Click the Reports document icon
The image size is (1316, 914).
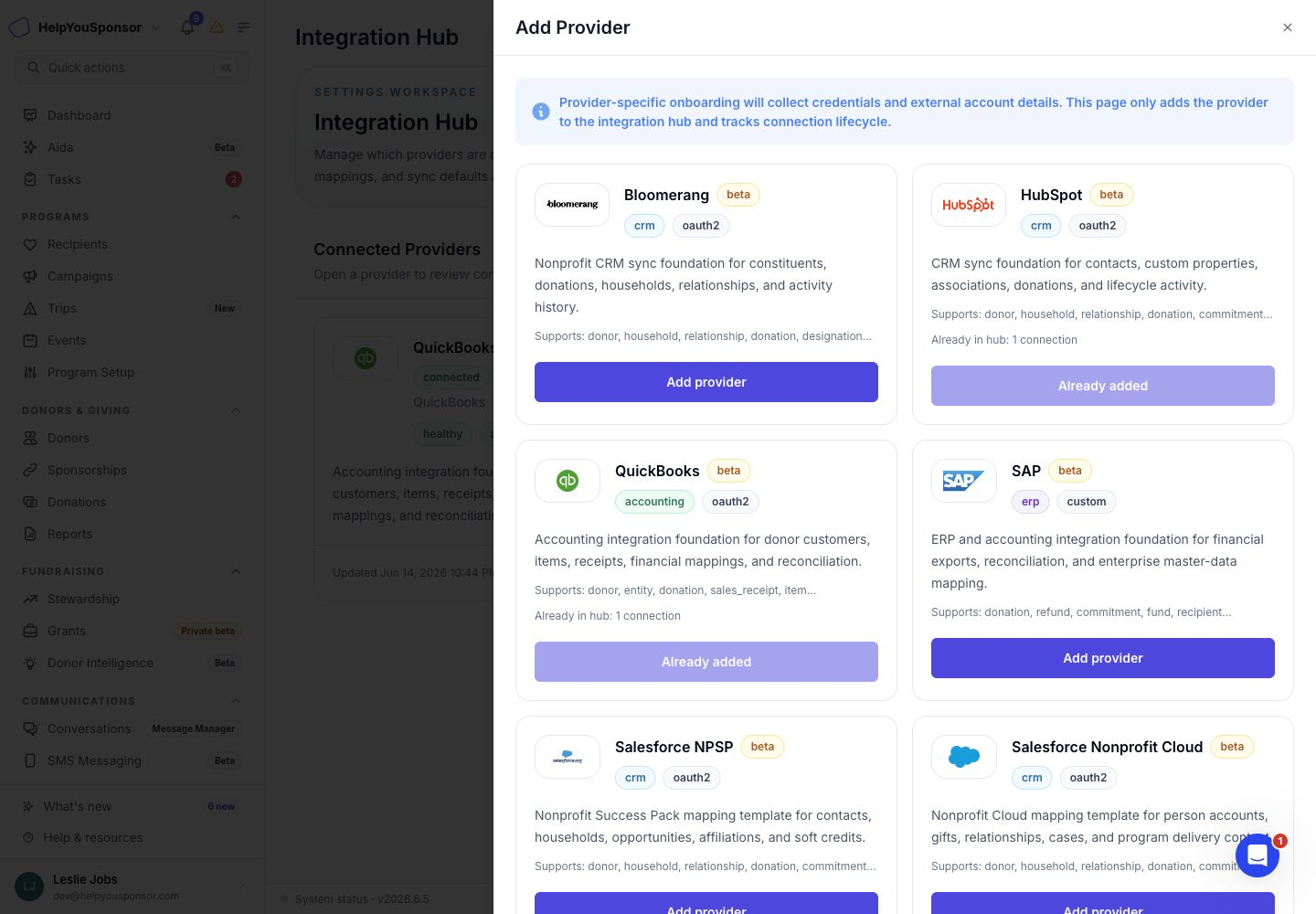click(30, 534)
